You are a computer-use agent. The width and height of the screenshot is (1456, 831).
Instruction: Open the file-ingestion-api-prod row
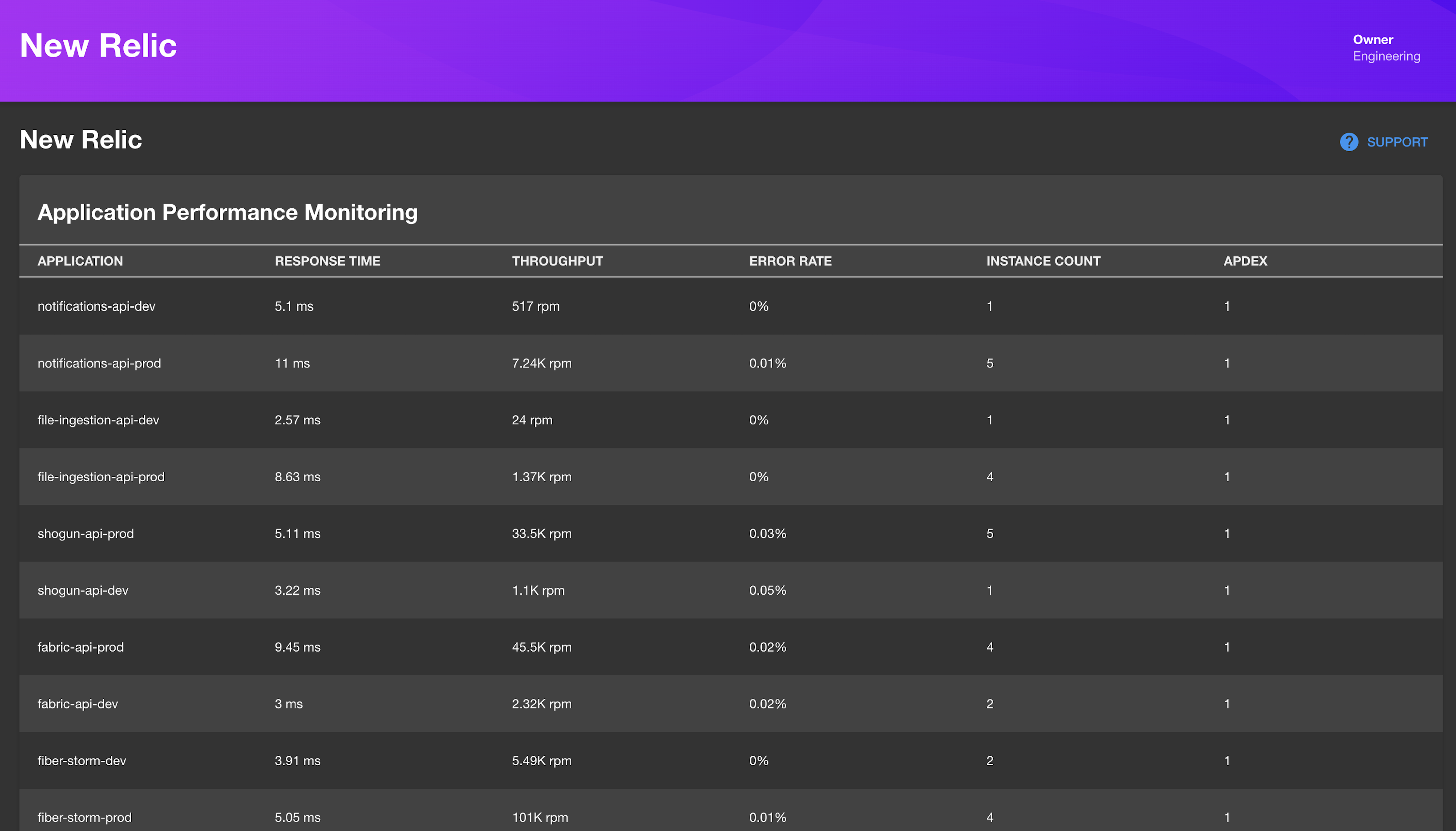click(x=101, y=476)
